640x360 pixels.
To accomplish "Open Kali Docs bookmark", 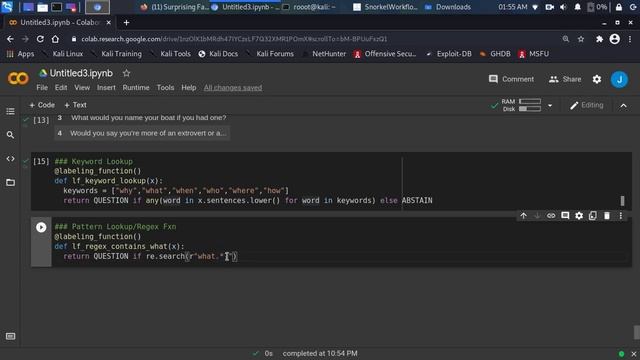I will click(218, 54).
